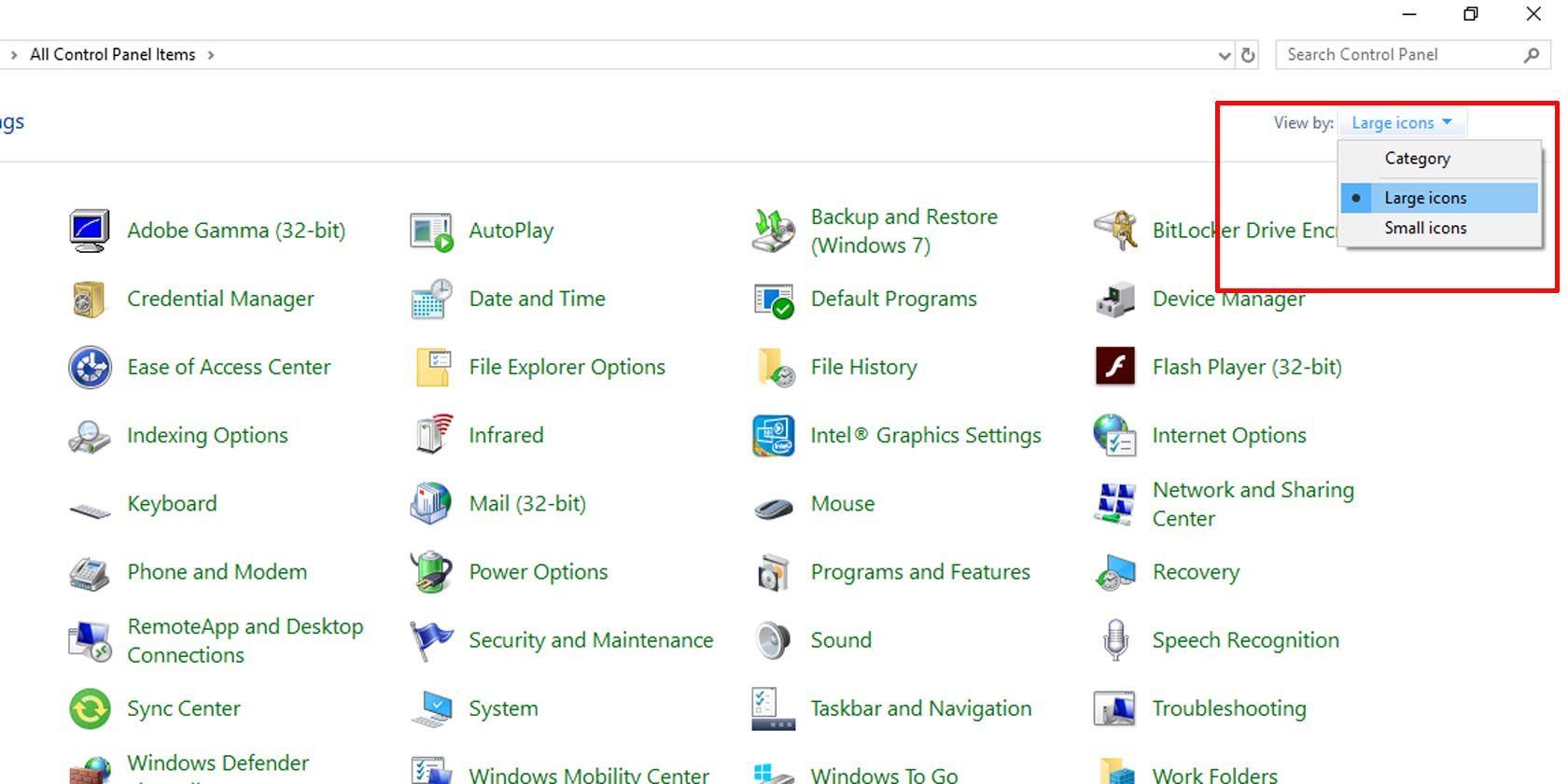Open Indexing Options link
This screenshot has height=784, width=1568.
(207, 435)
